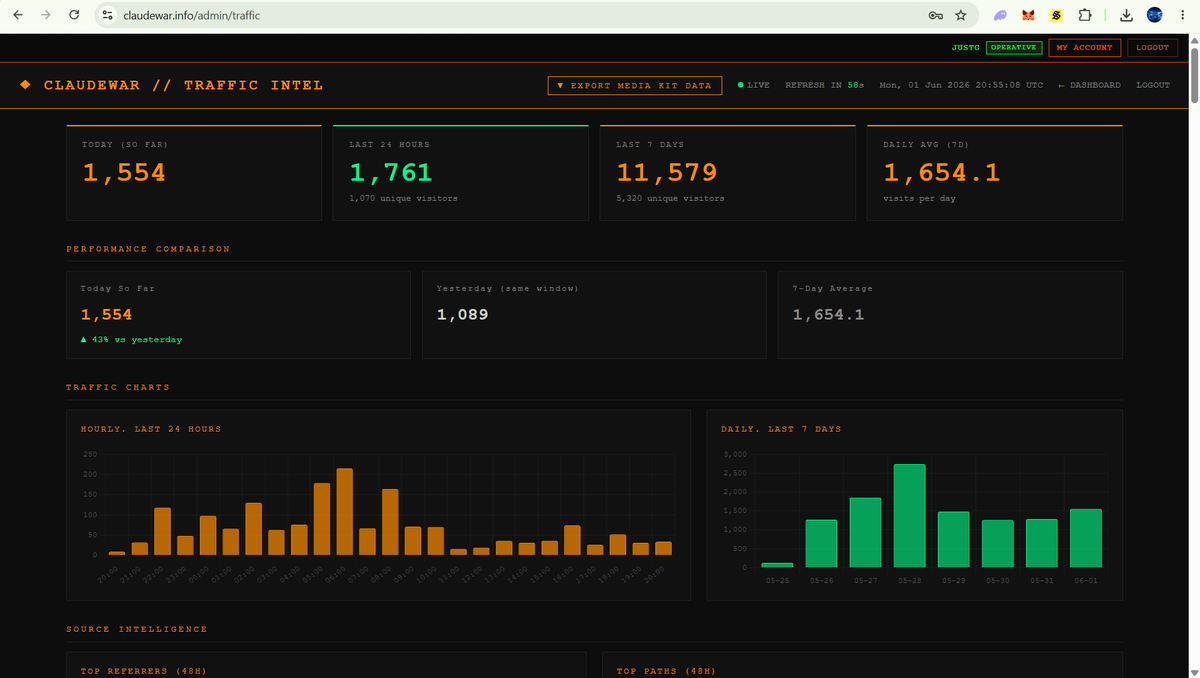Click the Top Paths (48H) panel title

click(x=666, y=671)
